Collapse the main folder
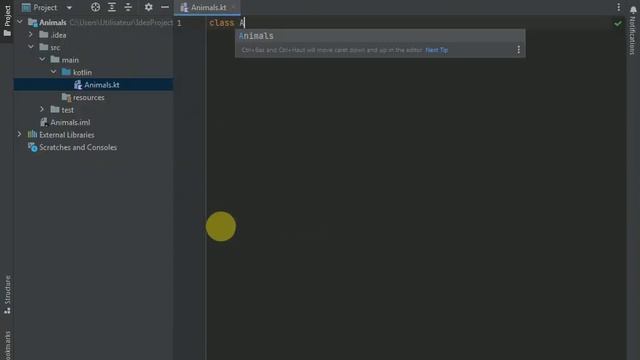This screenshot has height=360, width=640. pyautogui.click(x=42, y=60)
